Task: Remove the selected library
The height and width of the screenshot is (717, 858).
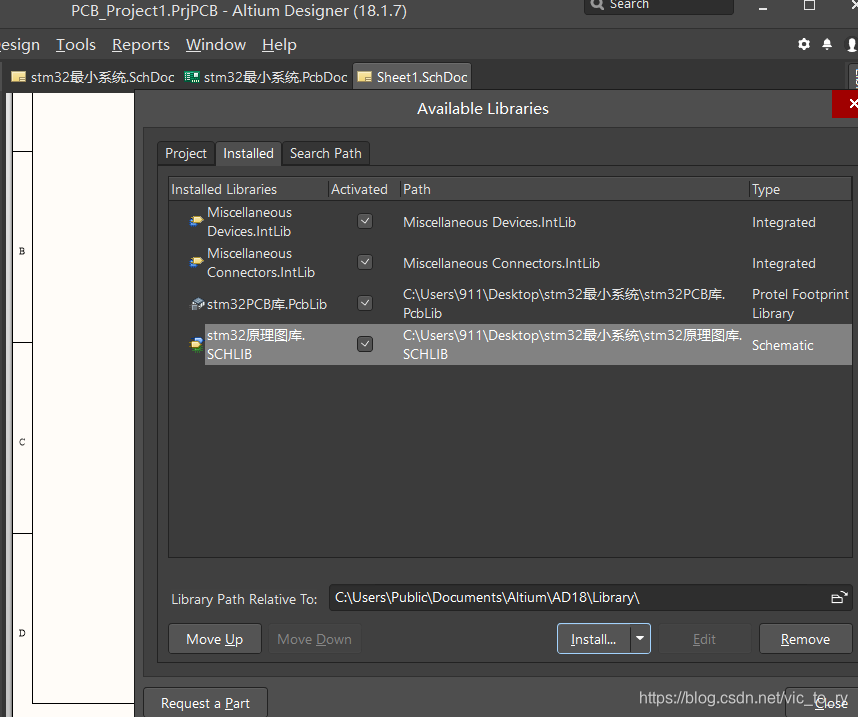Action: [x=805, y=639]
